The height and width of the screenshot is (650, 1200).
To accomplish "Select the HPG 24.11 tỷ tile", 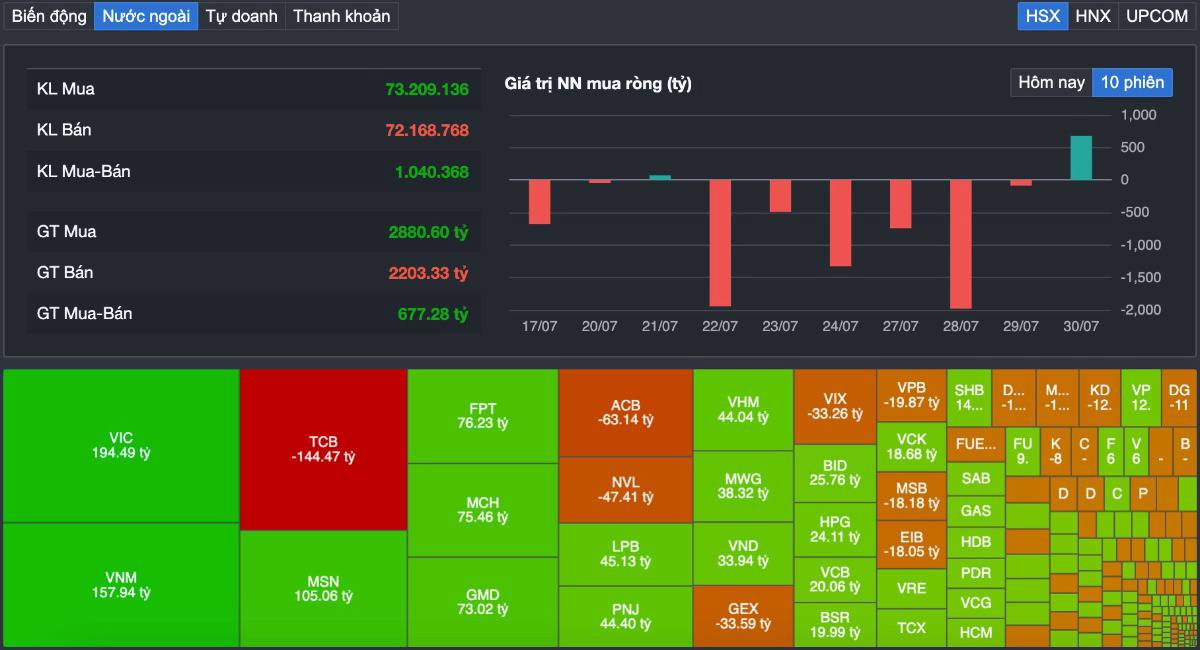I will click(835, 530).
